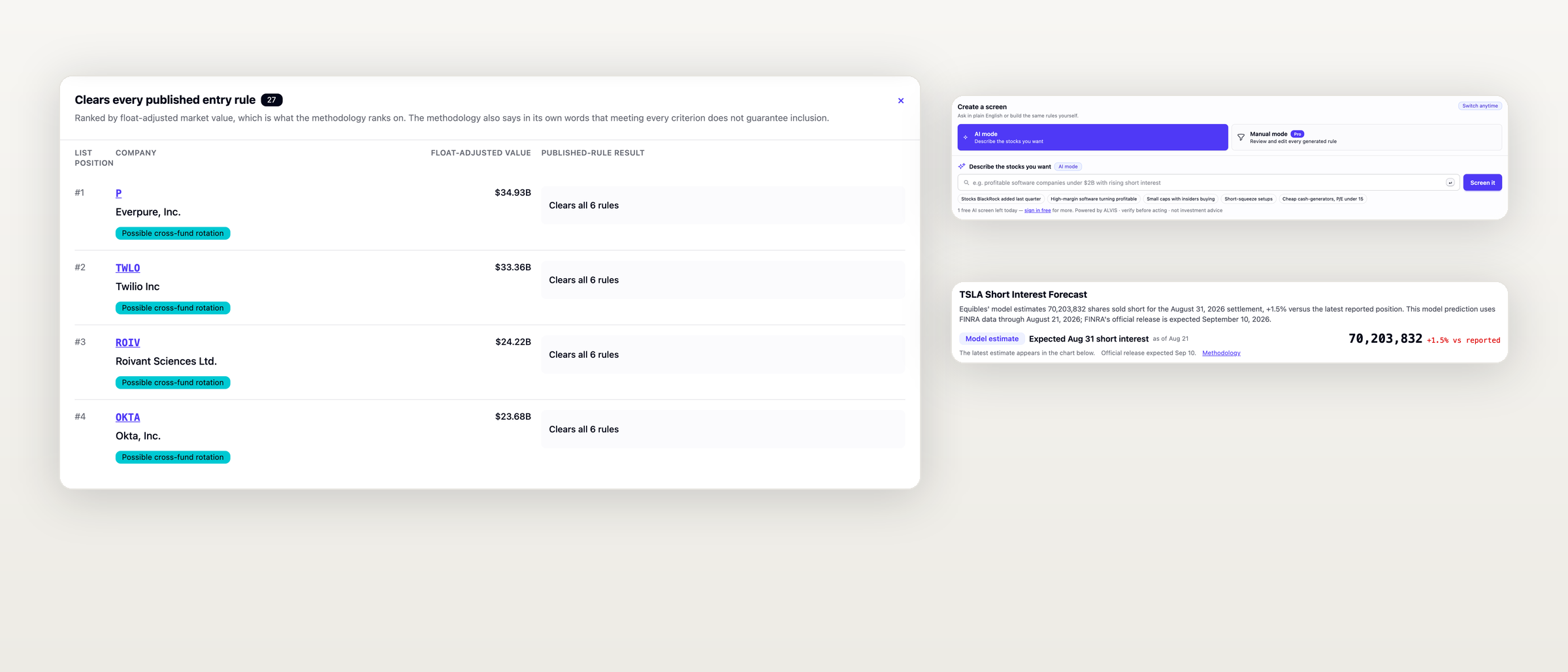Focus the stock description input field
Image resolution: width=1568 pixels, height=672 pixels.
[1209, 183]
